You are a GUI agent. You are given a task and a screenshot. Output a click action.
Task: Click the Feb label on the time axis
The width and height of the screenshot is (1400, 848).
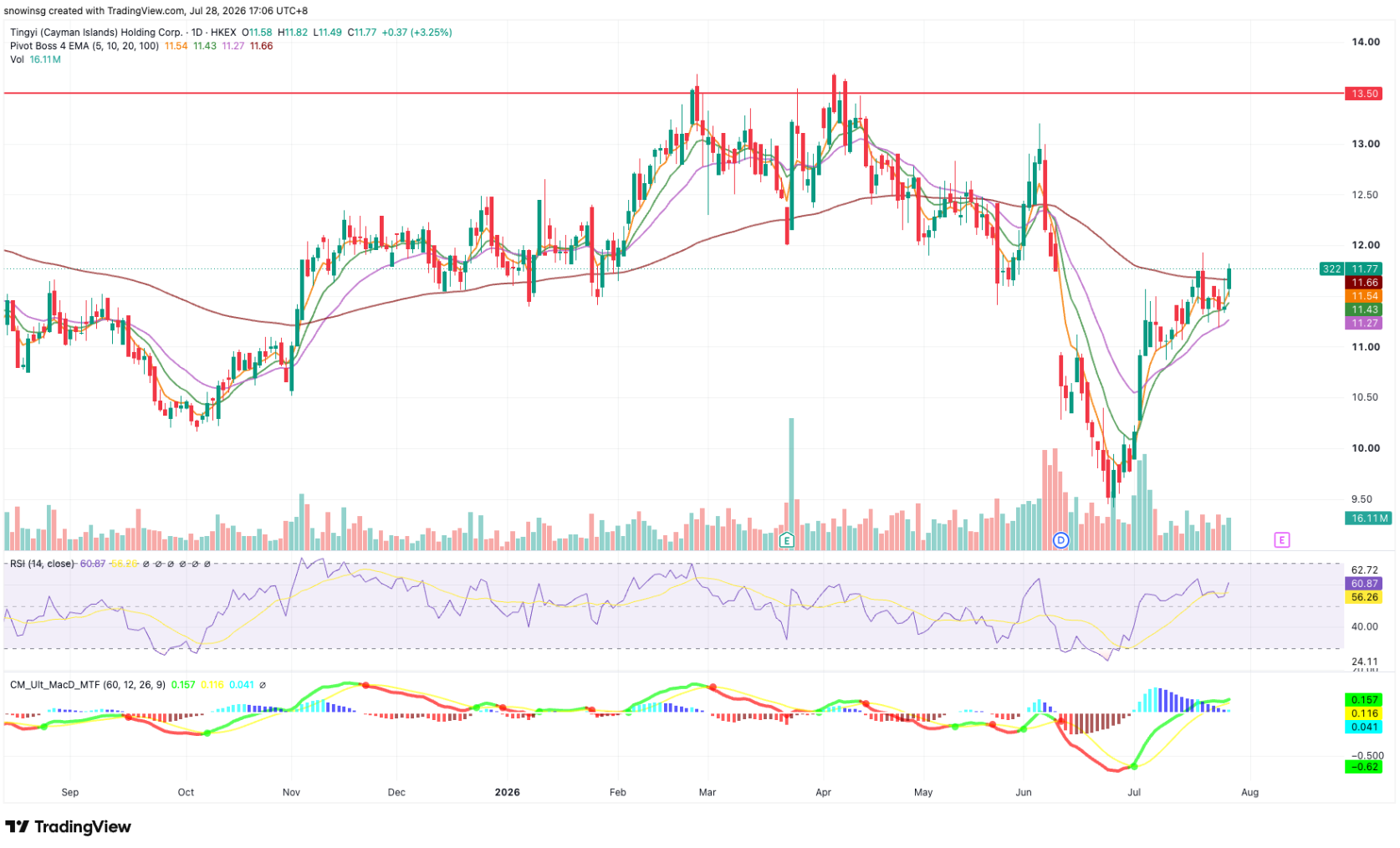point(618,792)
